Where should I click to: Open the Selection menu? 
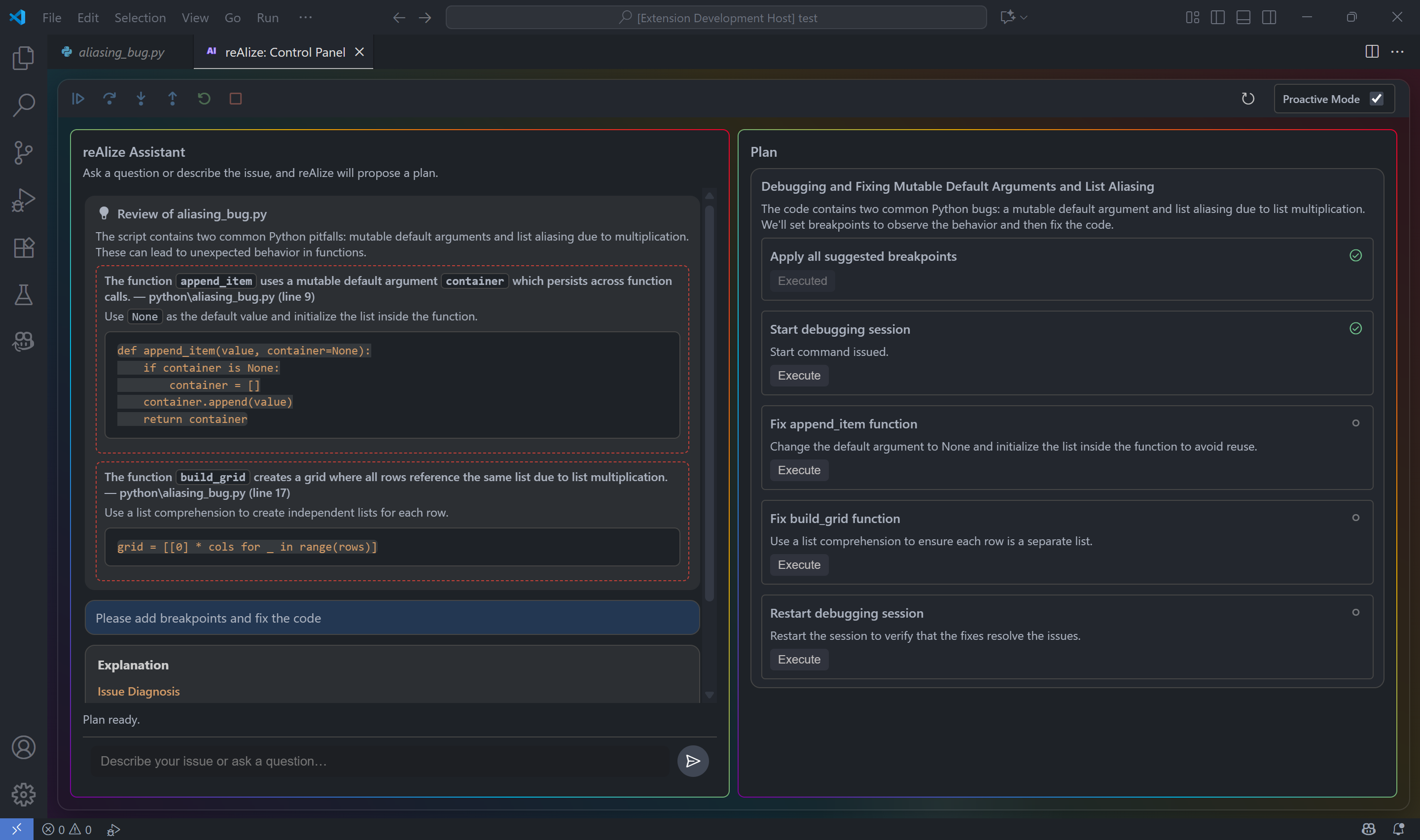[x=140, y=18]
